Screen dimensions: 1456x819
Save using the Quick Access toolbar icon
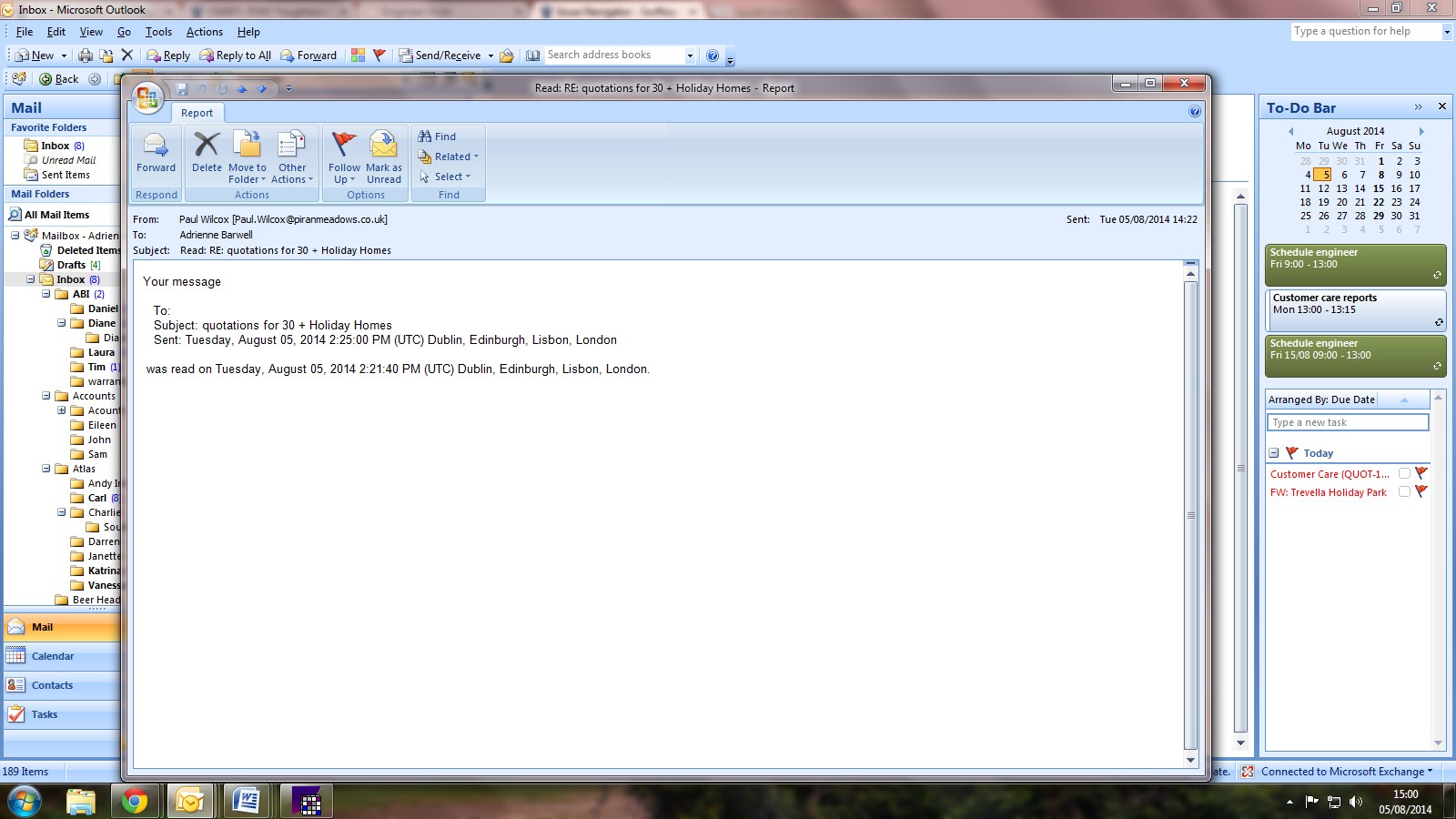182,89
